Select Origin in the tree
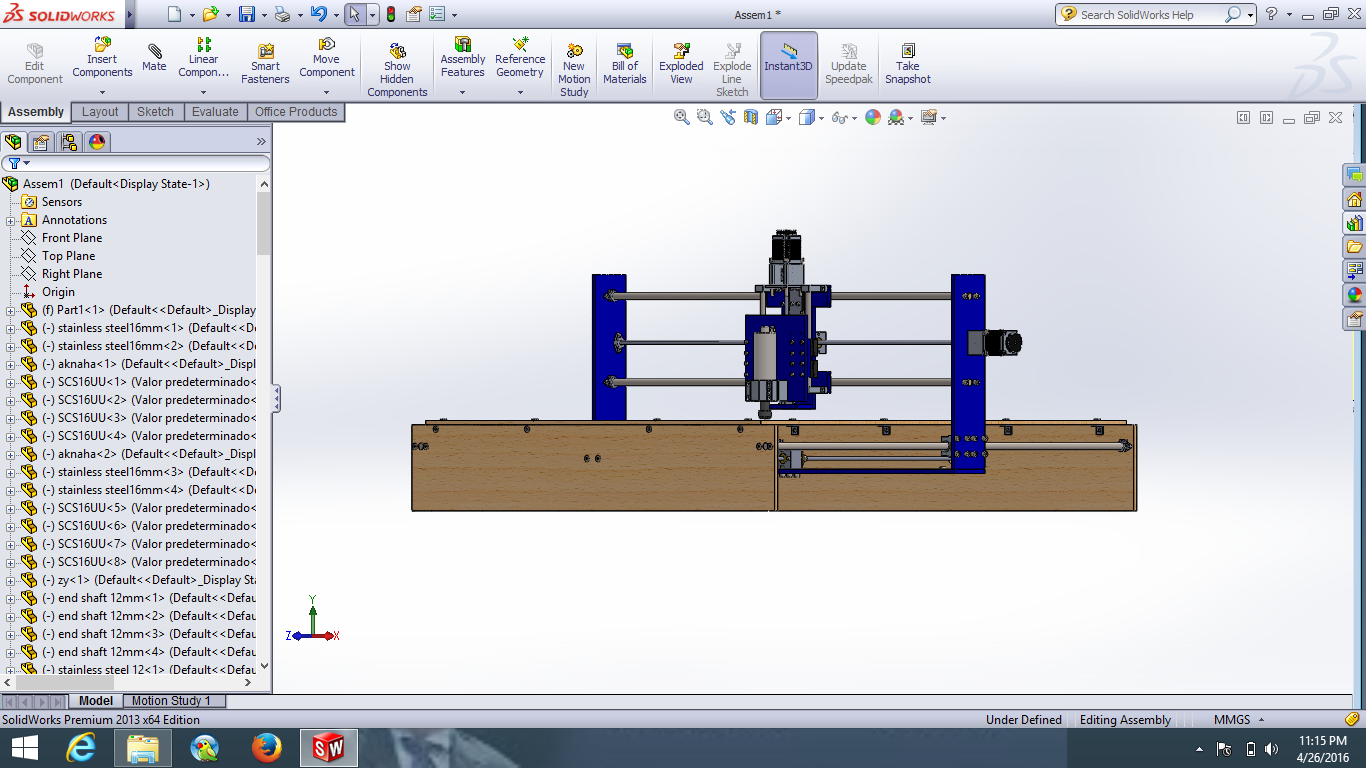This screenshot has width=1366, height=768. click(x=58, y=292)
